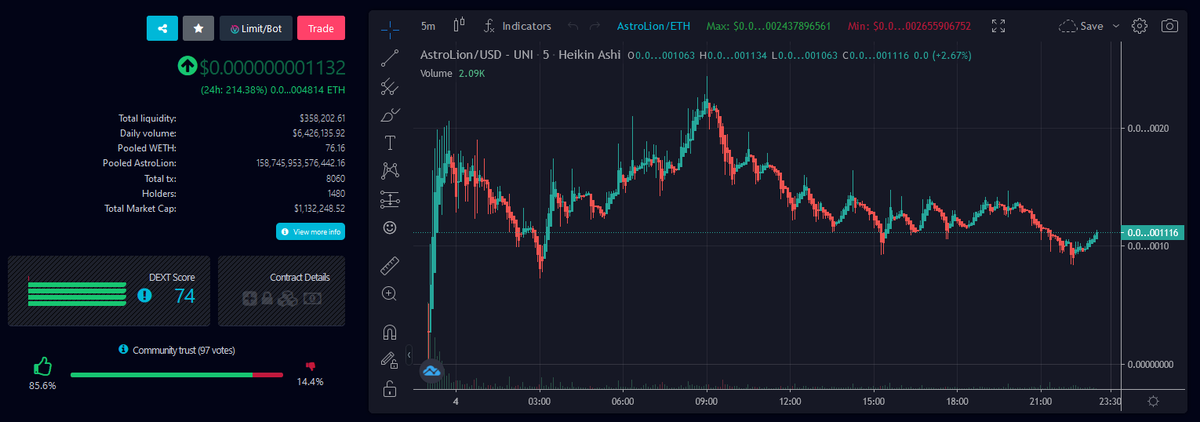
Task: Select the prediction and measurement tool
Action: (390, 199)
